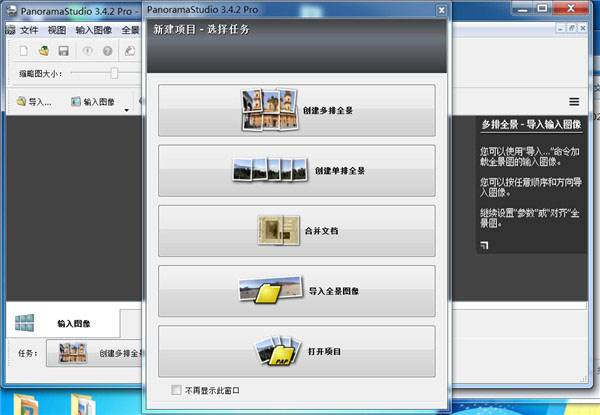Choose 创建单排全景 in the dialog
This screenshot has width=600, height=415.
pyautogui.click(x=297, y=171)
